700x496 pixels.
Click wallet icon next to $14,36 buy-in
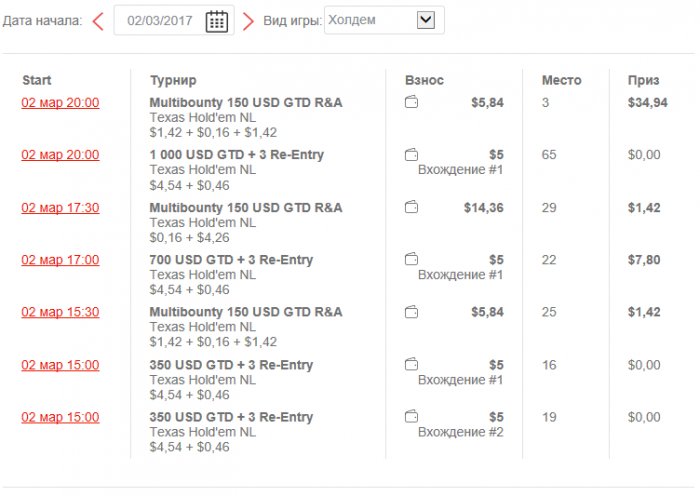[x=411, y=207]
